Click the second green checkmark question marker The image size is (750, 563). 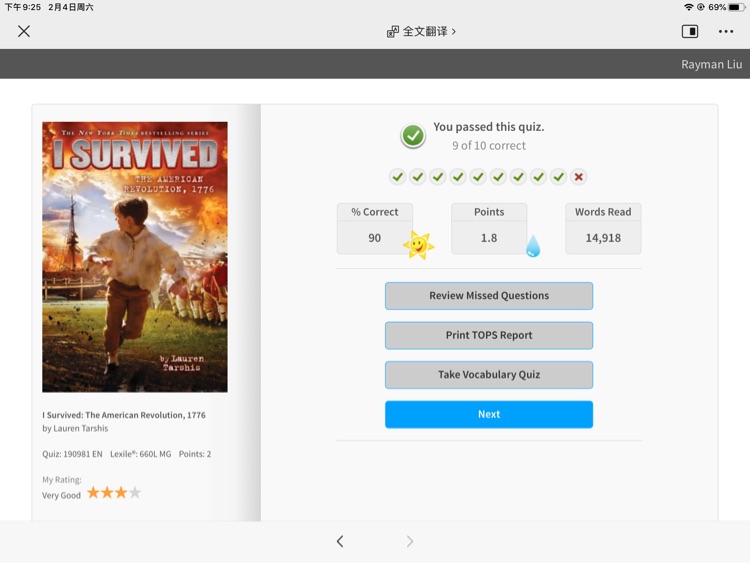click(x=418, y=177)
